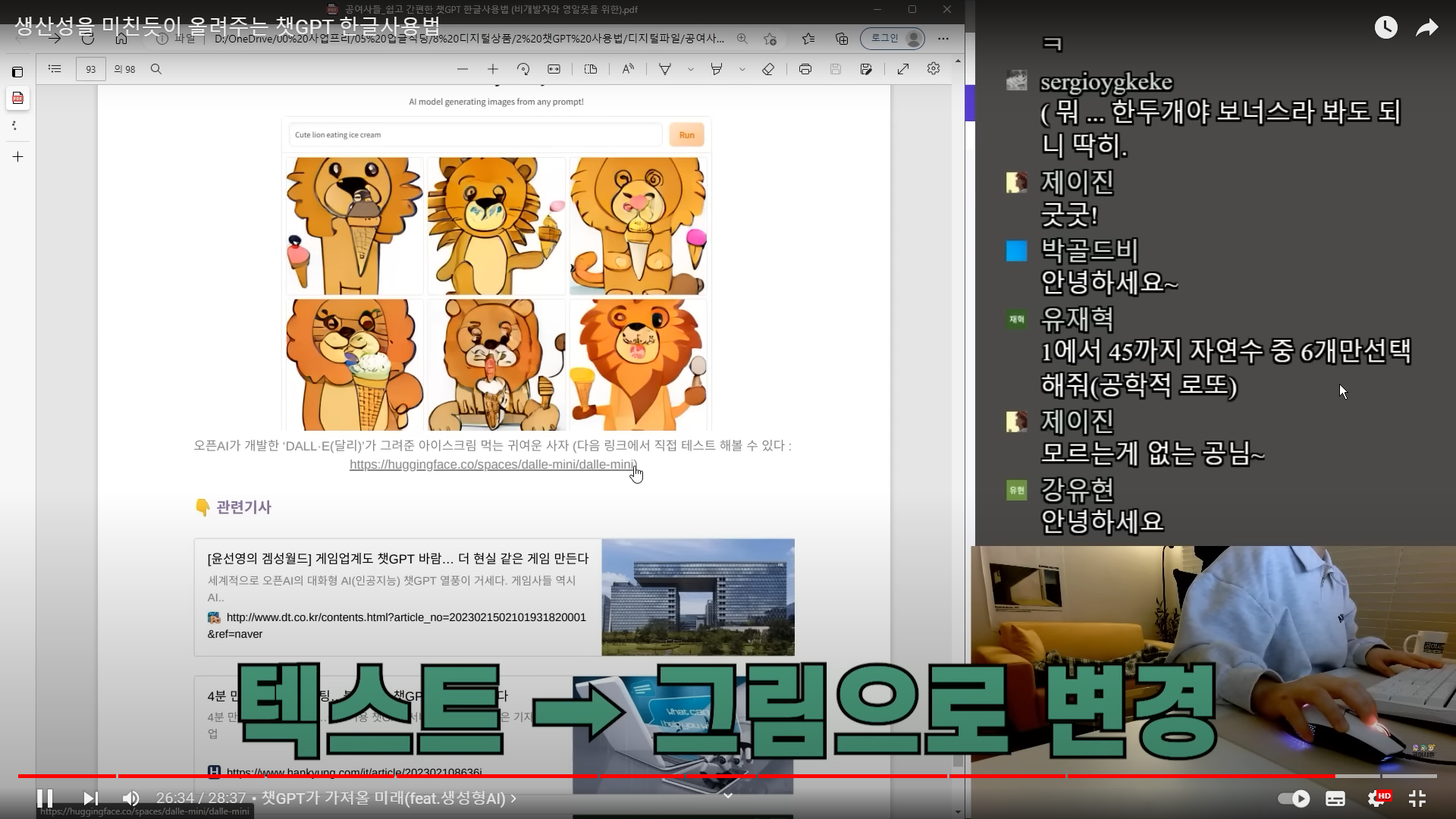Select the second vertical tab below PDF
The height and width of the screenshot is (819, 1456).
[15, 126]
